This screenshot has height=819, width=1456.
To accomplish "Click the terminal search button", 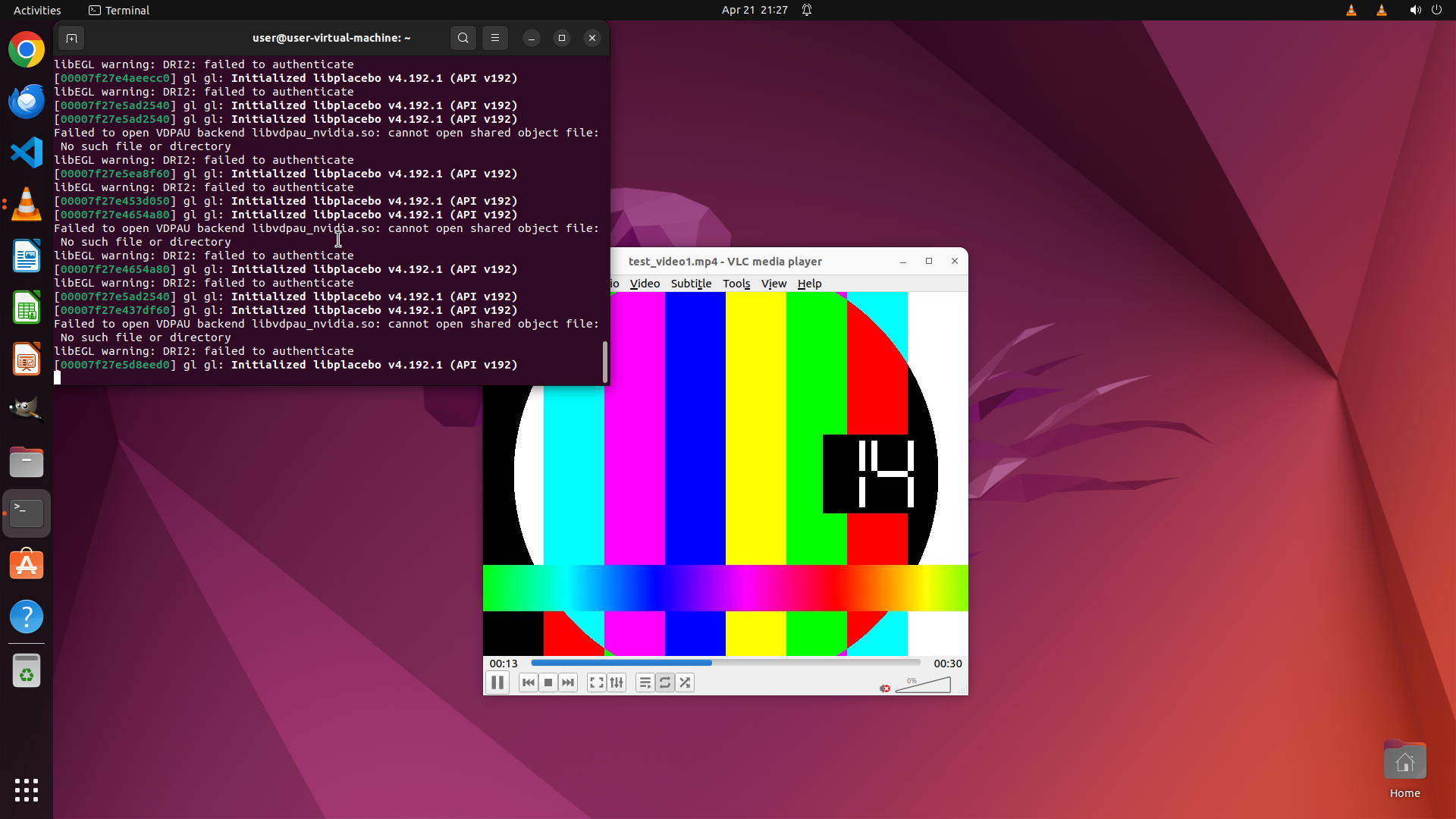I will pyautogui.click(x=463, y=38).
